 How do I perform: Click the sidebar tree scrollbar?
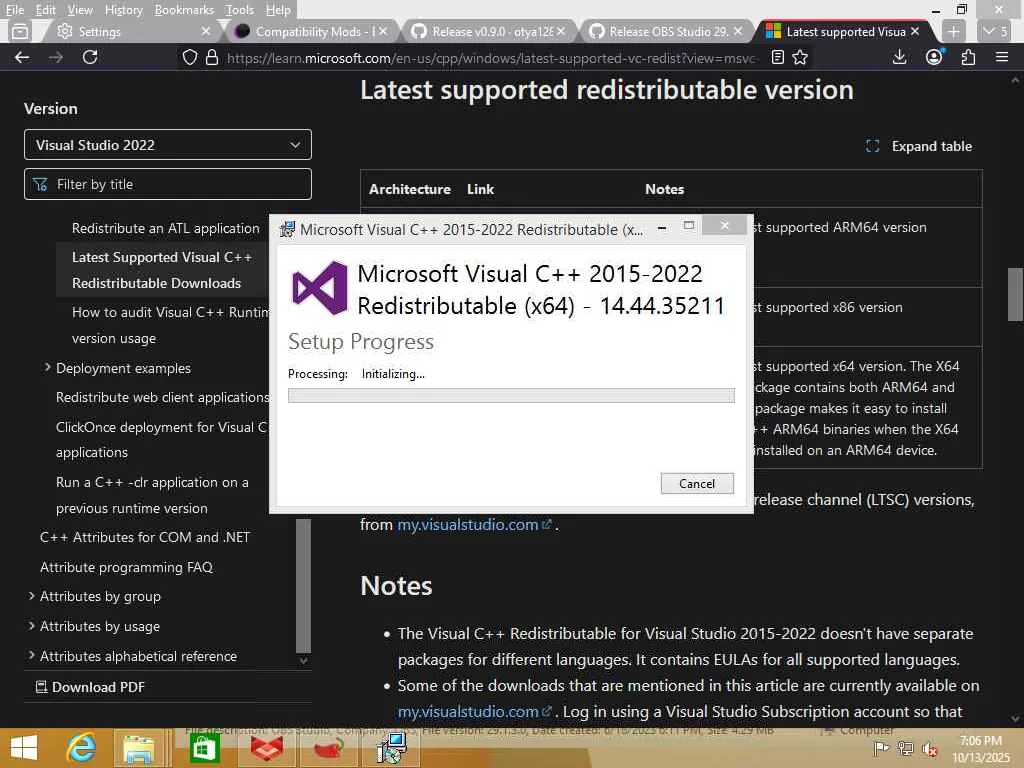tap(303, 586)
